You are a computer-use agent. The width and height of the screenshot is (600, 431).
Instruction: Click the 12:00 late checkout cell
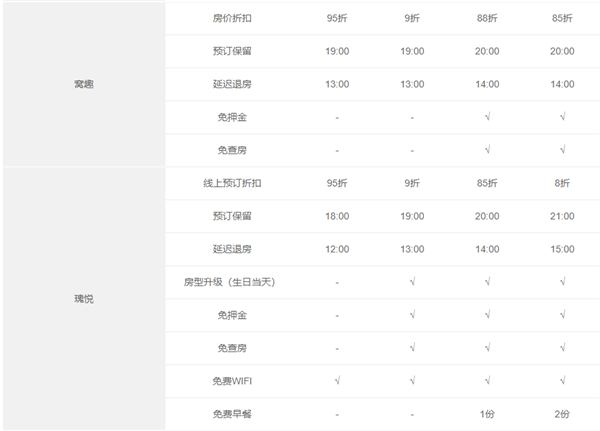click(337, 249)
